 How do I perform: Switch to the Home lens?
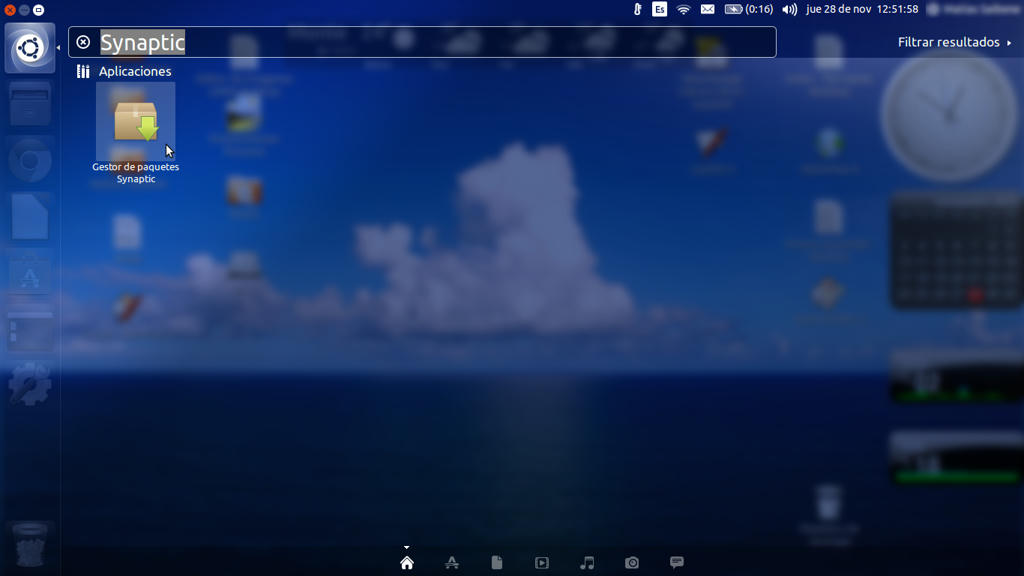407,562
